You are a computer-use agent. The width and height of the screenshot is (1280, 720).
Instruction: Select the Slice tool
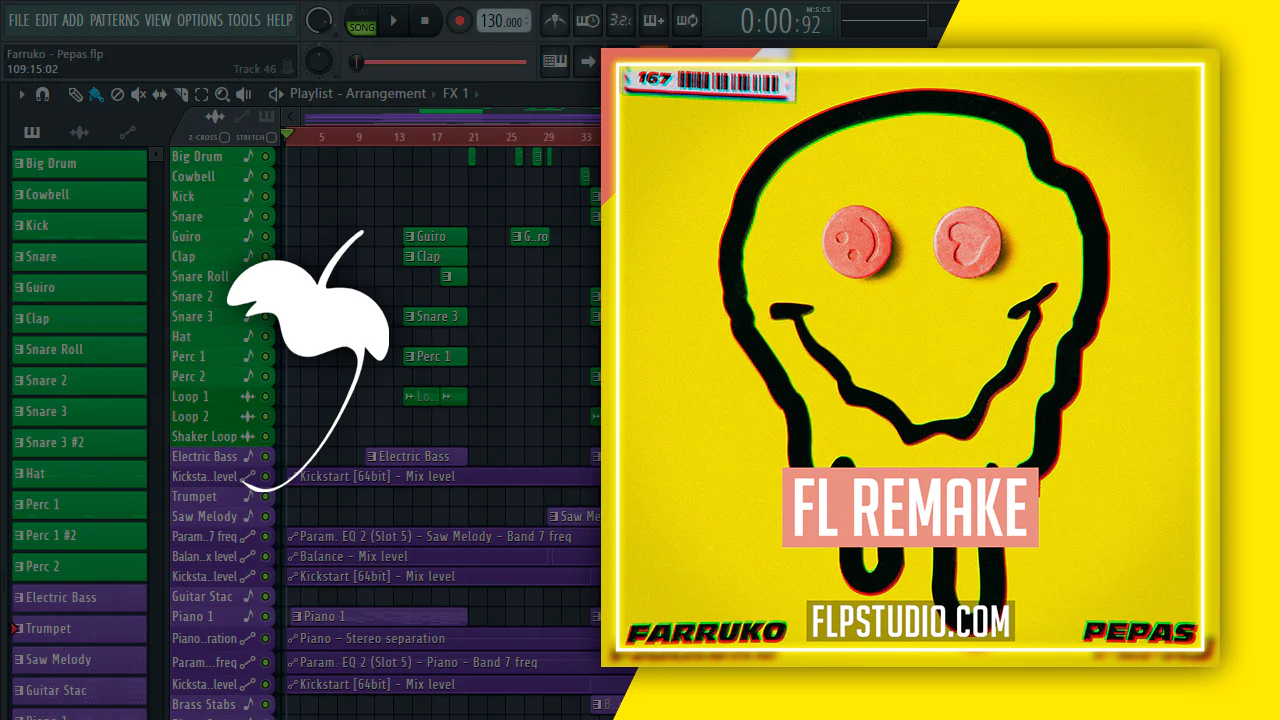pyautogui.click(x=181, y=94)
